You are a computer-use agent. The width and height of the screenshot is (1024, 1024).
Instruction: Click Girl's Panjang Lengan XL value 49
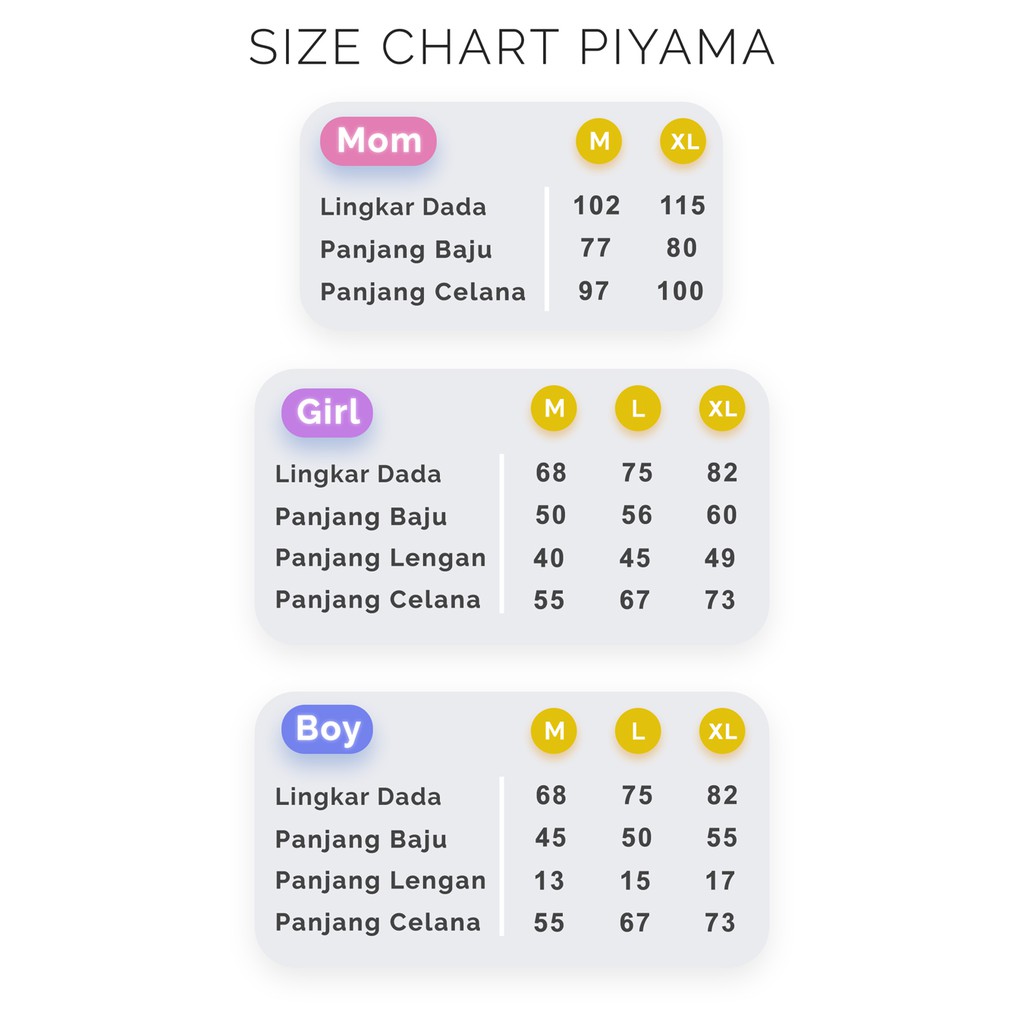click(x=720, y=558)
